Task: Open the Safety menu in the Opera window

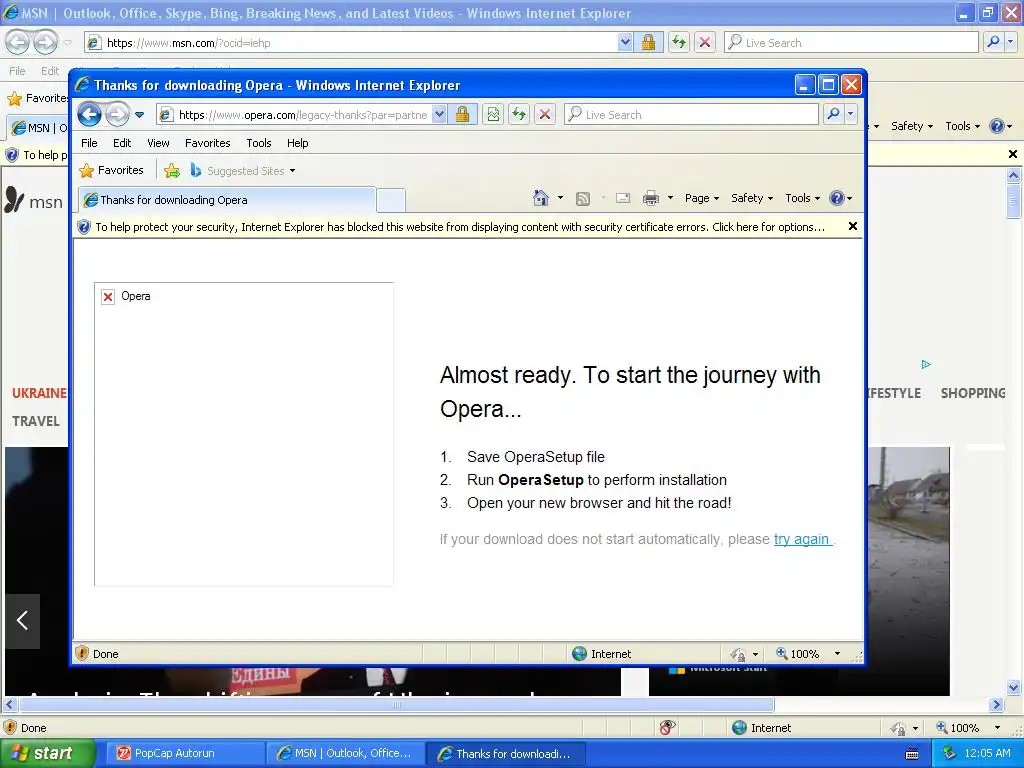Action: [752, 198]
